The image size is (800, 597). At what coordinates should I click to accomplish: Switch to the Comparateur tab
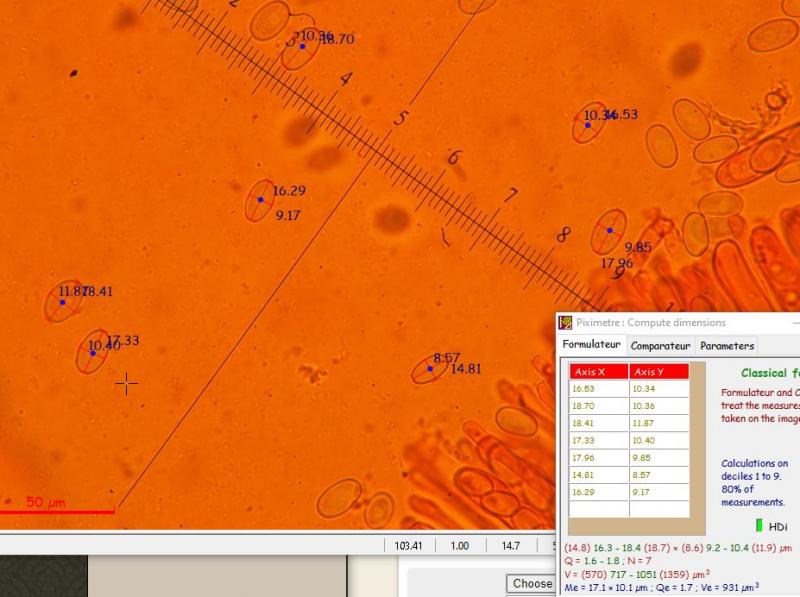[660, 346]
